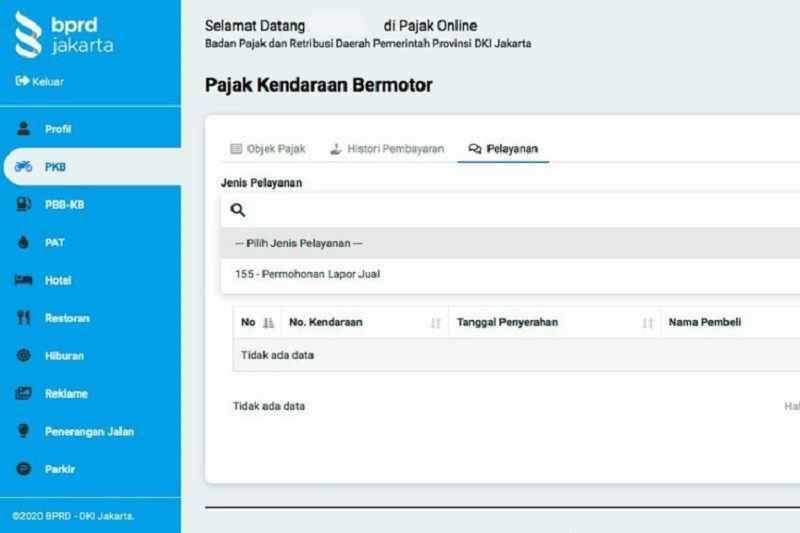Open Penerangan Jalan menu
800x533 pixels.
coord(90,431)
